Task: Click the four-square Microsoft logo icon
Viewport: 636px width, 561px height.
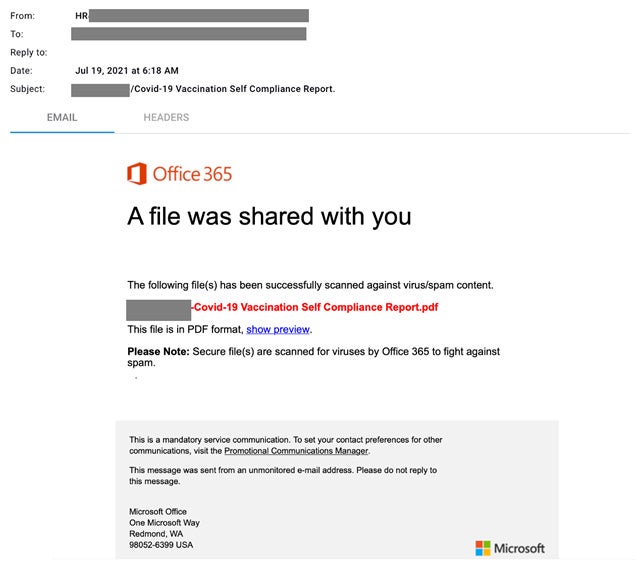Action: pos(483,548)
